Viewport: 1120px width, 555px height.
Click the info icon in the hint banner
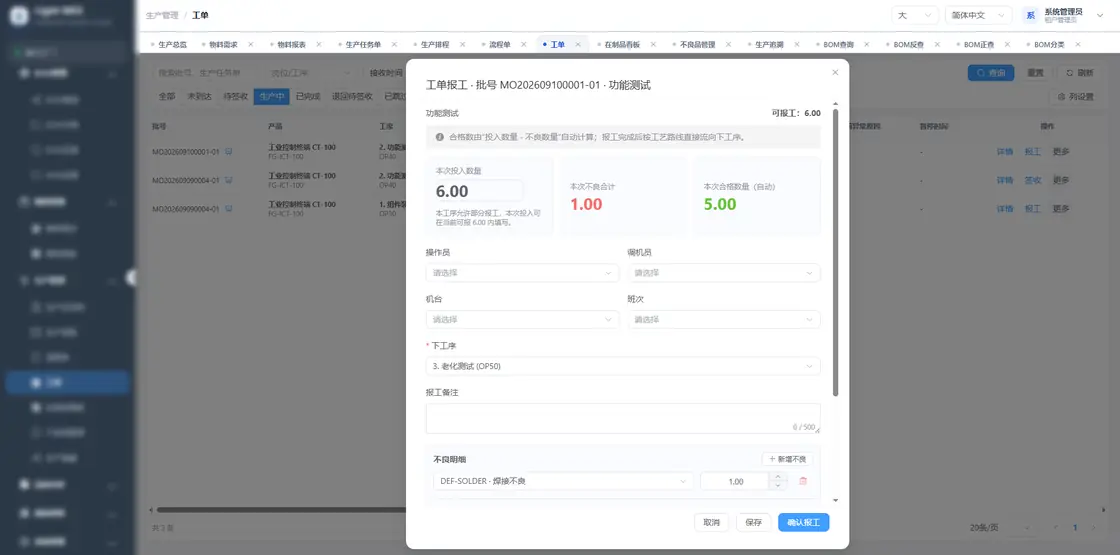tap(440, 136)
